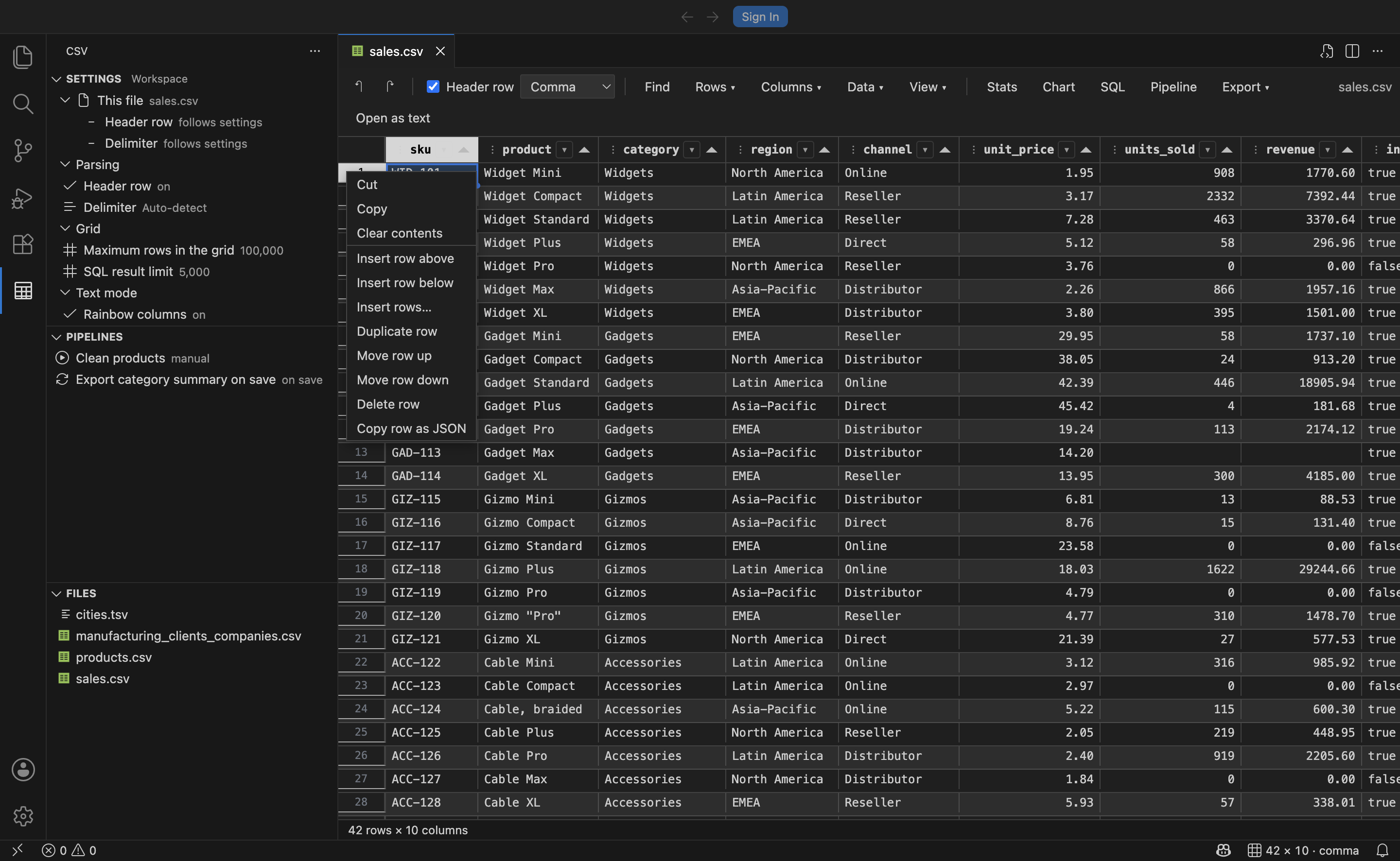Screen dimensions: 1400x861
Task: Open the drag handle of category column
Action: tap(612, 150)
